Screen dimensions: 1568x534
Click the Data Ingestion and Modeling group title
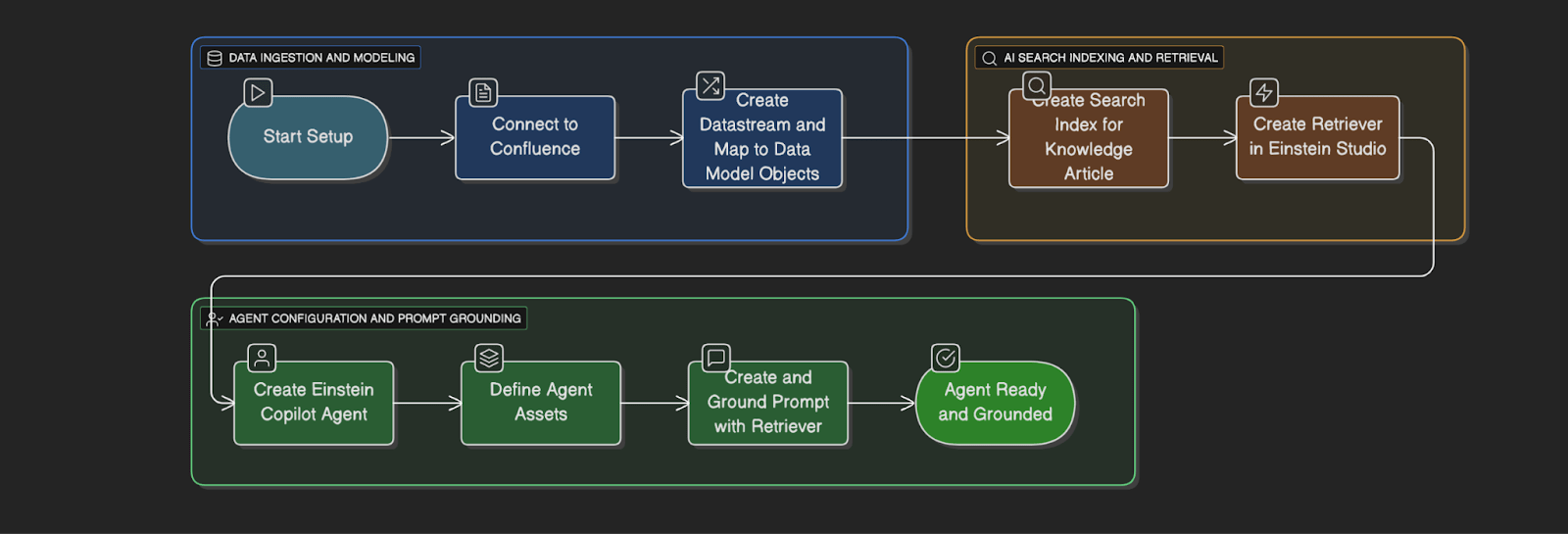coord(321,58)
